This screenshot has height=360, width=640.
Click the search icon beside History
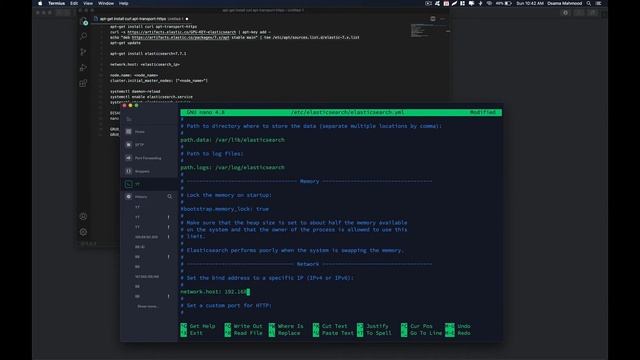click(169, 197)
